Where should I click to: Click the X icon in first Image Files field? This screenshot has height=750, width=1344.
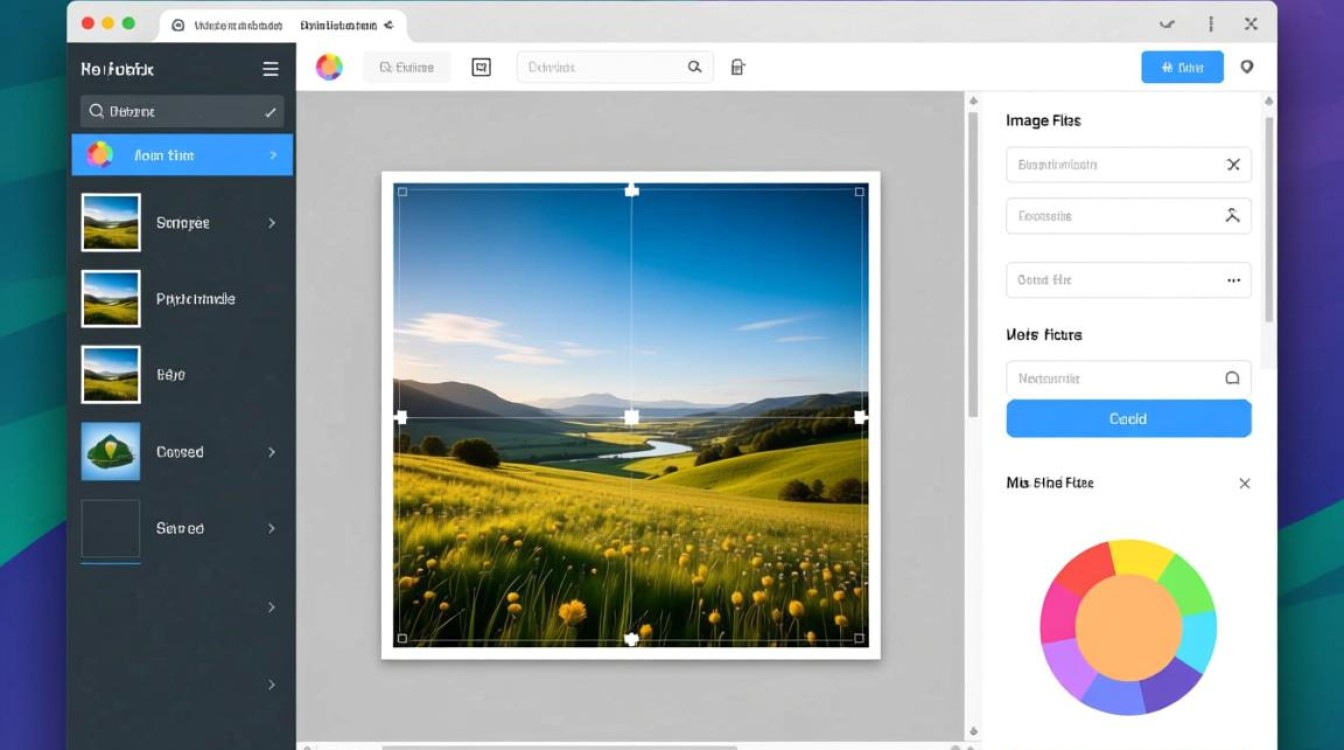[1233, 165]
